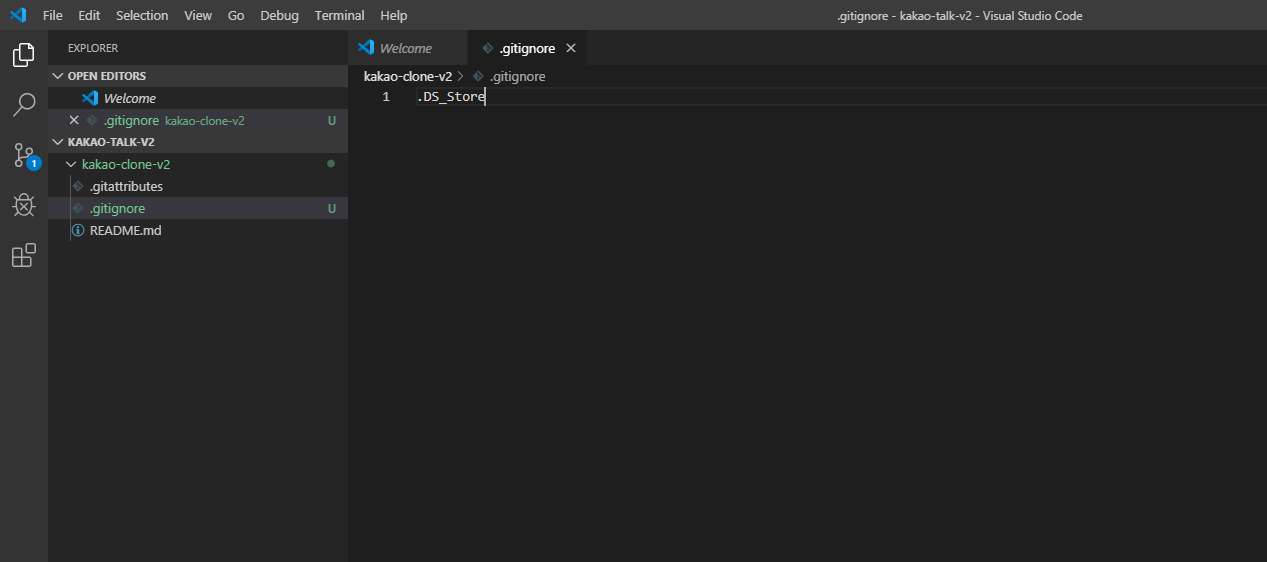Open the Edit menu
This screenshot has height=562, width=1267.
pos(89,16)
